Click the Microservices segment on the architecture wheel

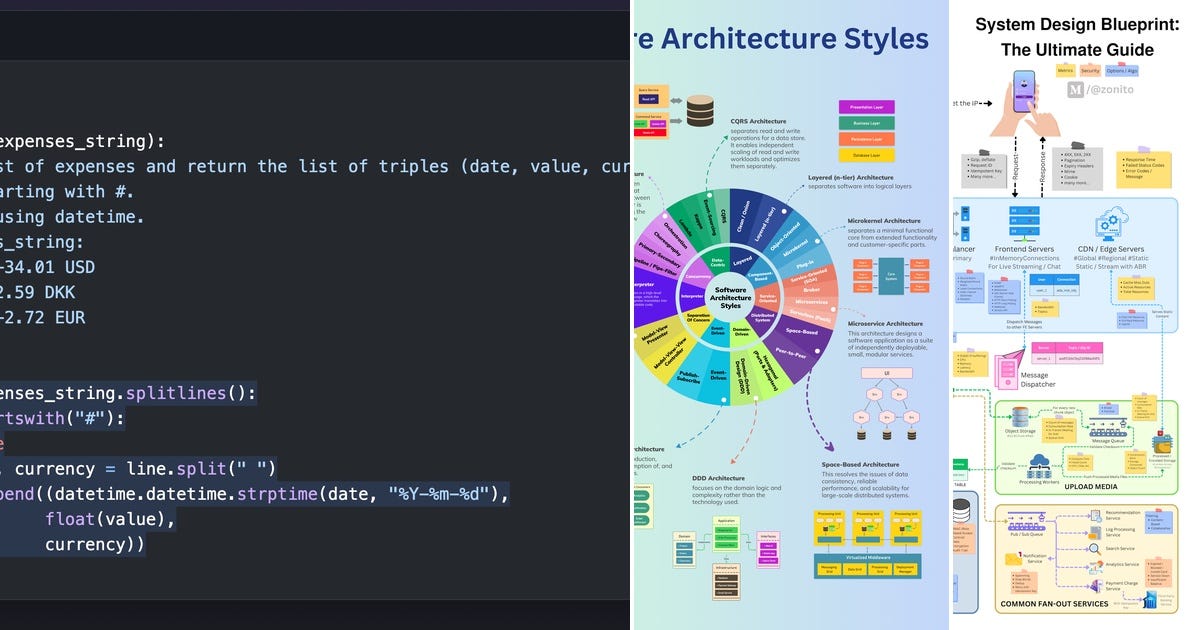click(812, 302)
